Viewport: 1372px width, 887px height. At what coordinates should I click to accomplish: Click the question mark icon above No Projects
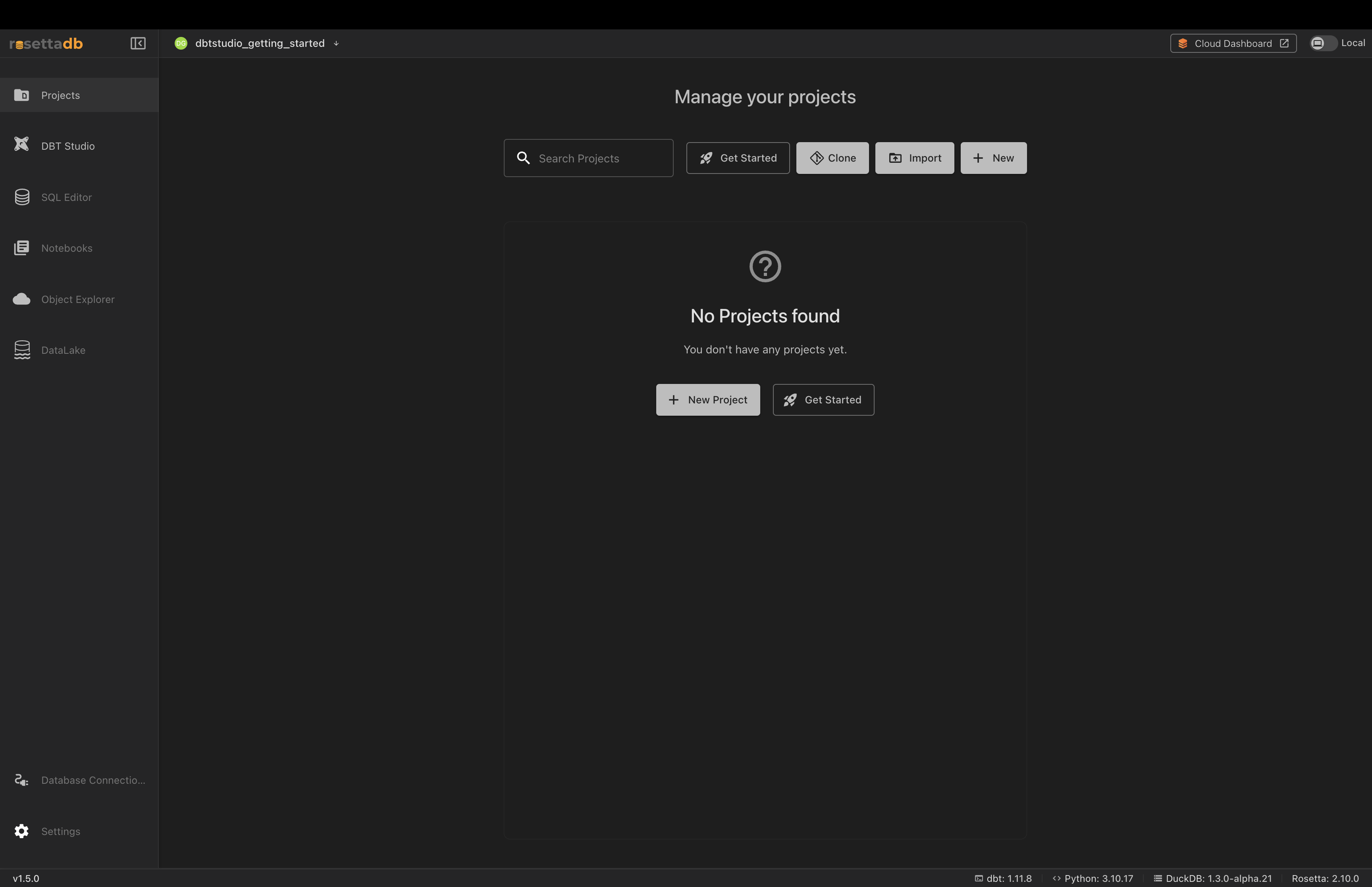[x=765, y=266]
